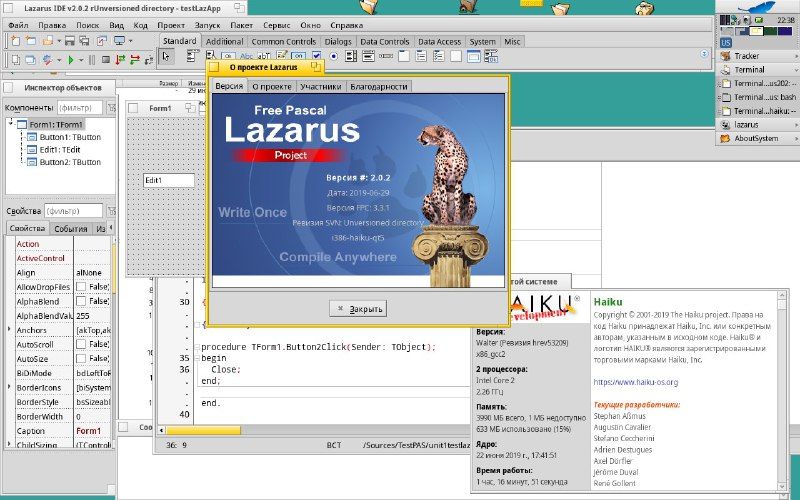Image resolution: width=800 pixels, height=500 pixels.
Task: Click the New Form toolbar icon
Action: click(31, 41)
